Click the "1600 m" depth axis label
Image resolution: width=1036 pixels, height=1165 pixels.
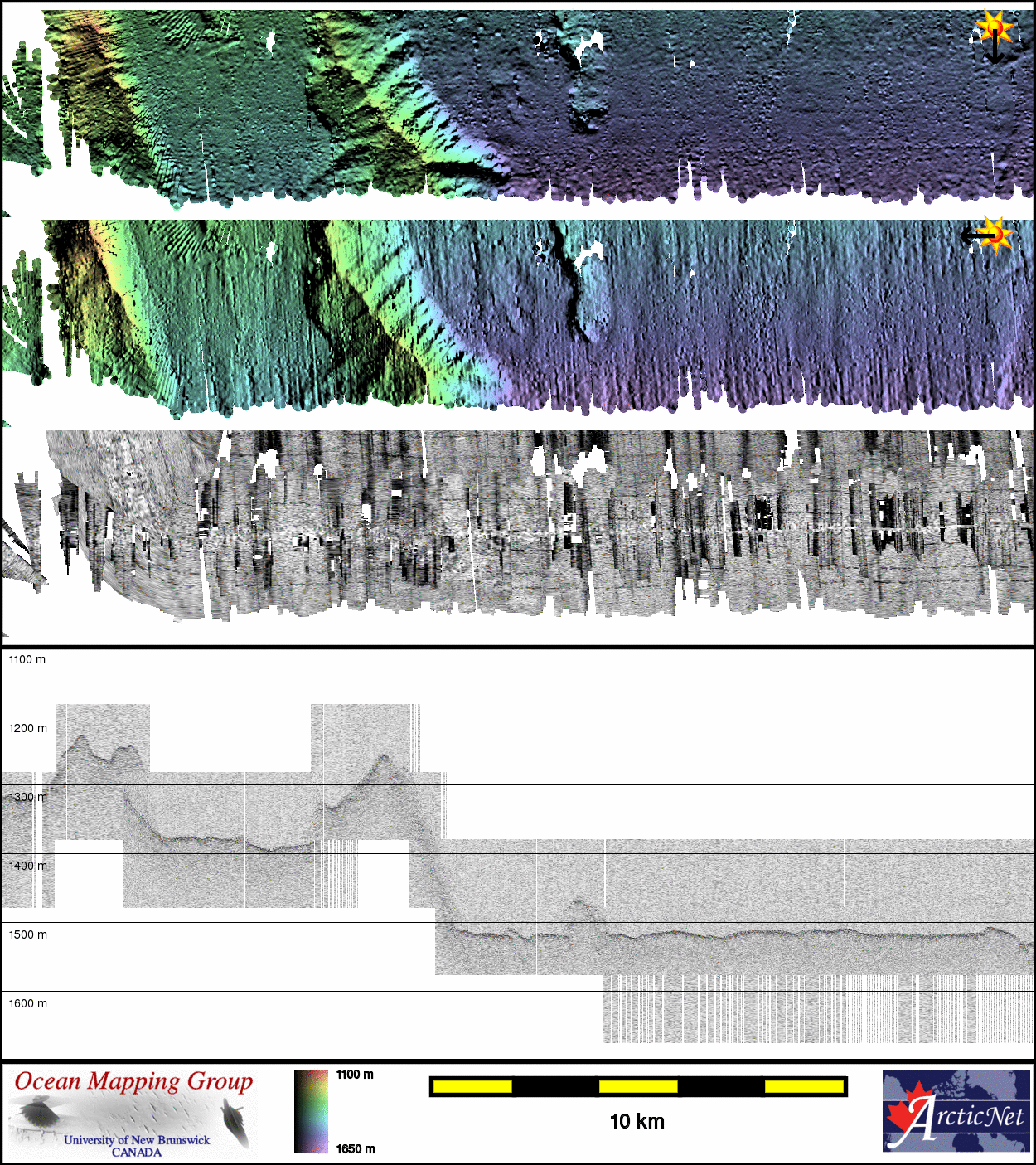click(x=28, y=1003)
